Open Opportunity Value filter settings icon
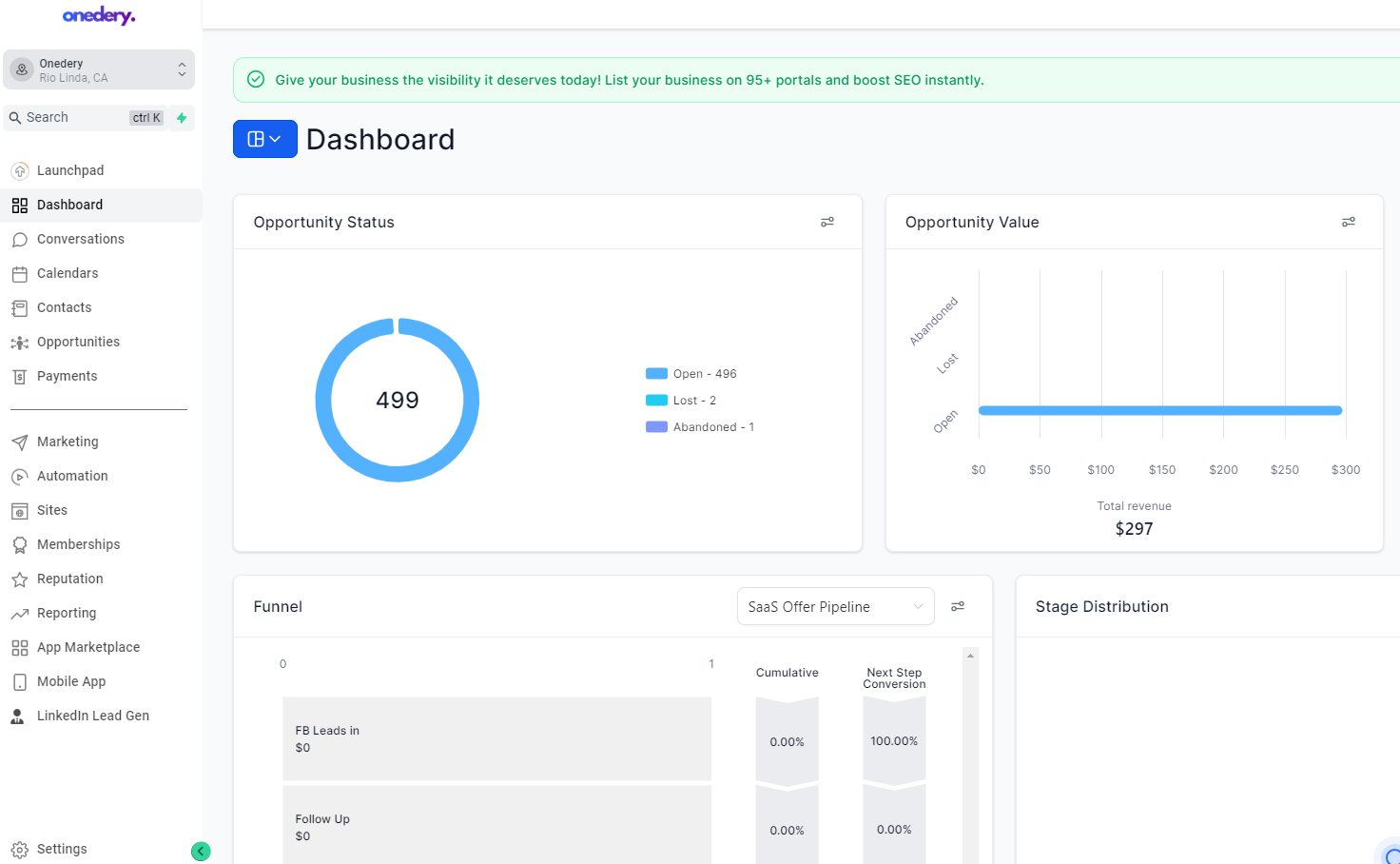1400x864 pixels. [x=1349, y=222]
